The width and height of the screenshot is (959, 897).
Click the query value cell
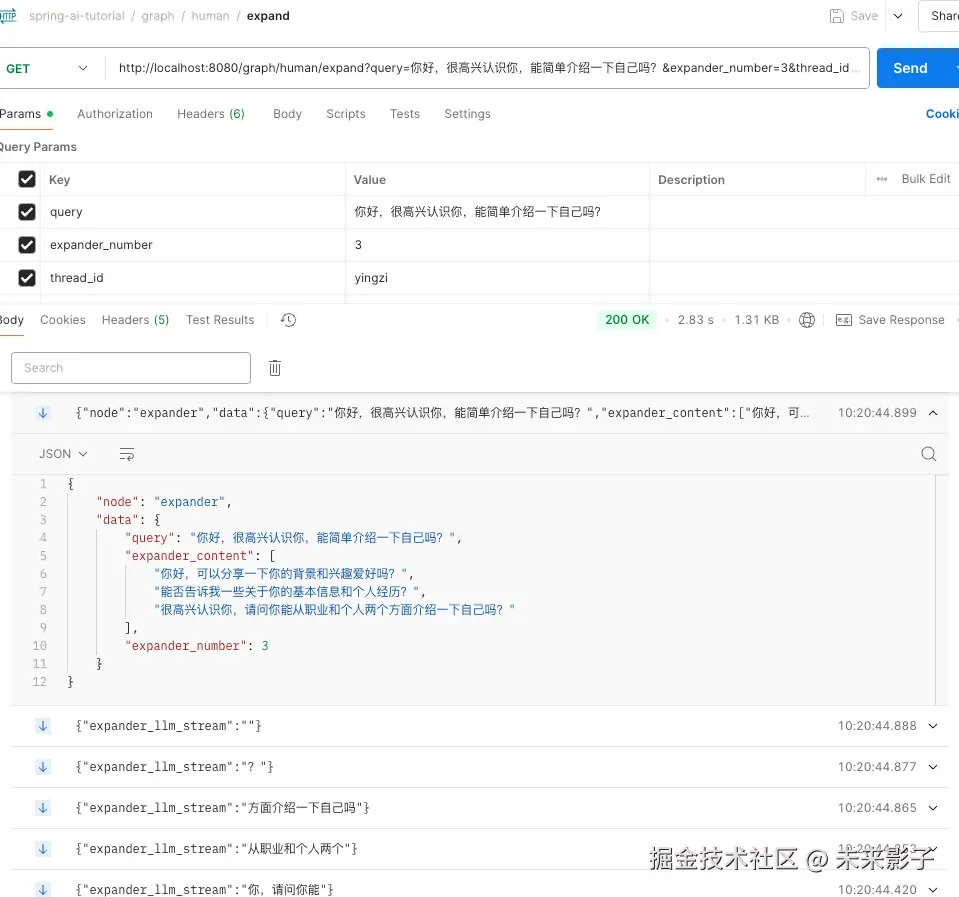[497, 212]
